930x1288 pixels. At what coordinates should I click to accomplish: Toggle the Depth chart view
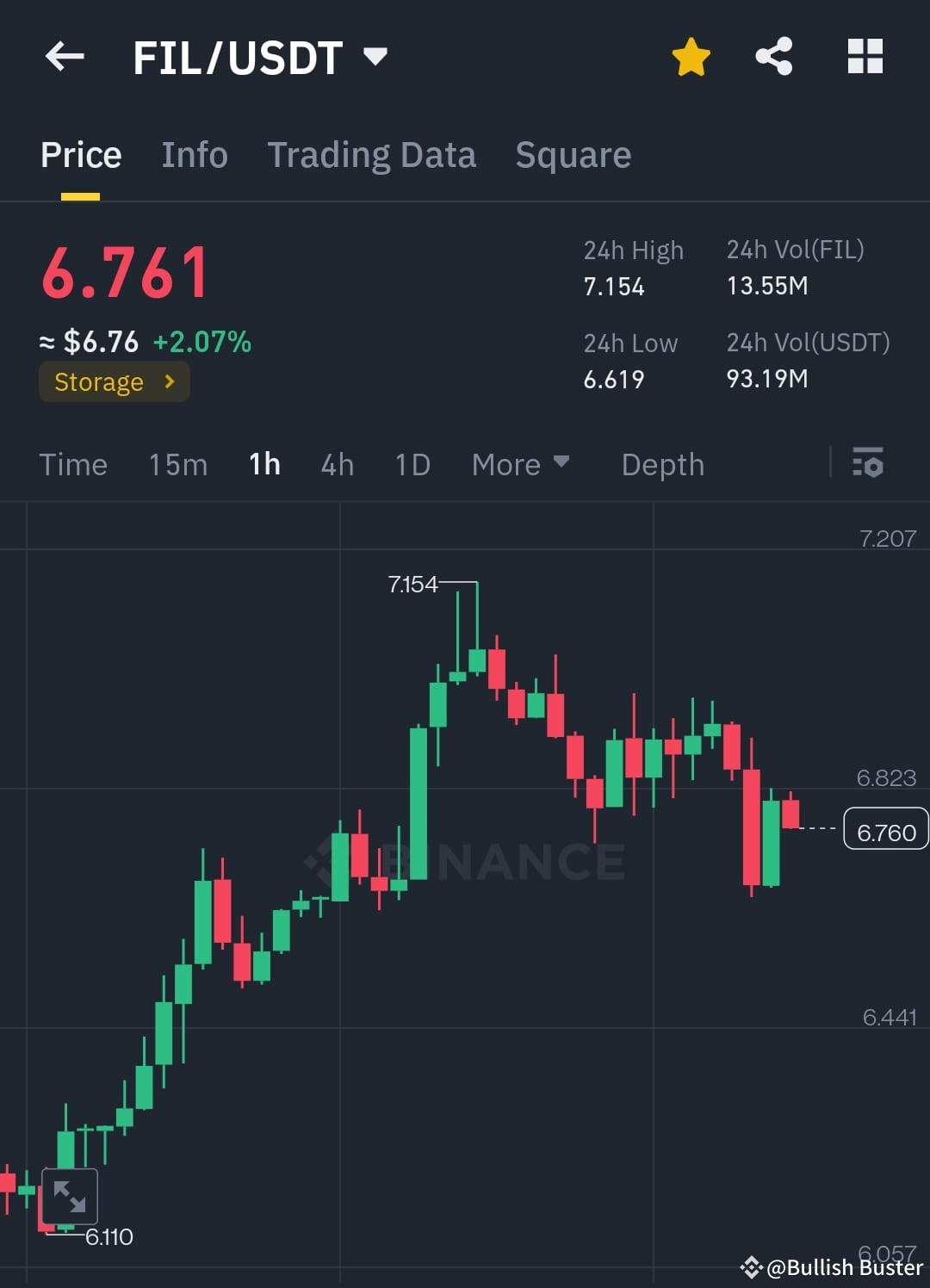point(661,464)
